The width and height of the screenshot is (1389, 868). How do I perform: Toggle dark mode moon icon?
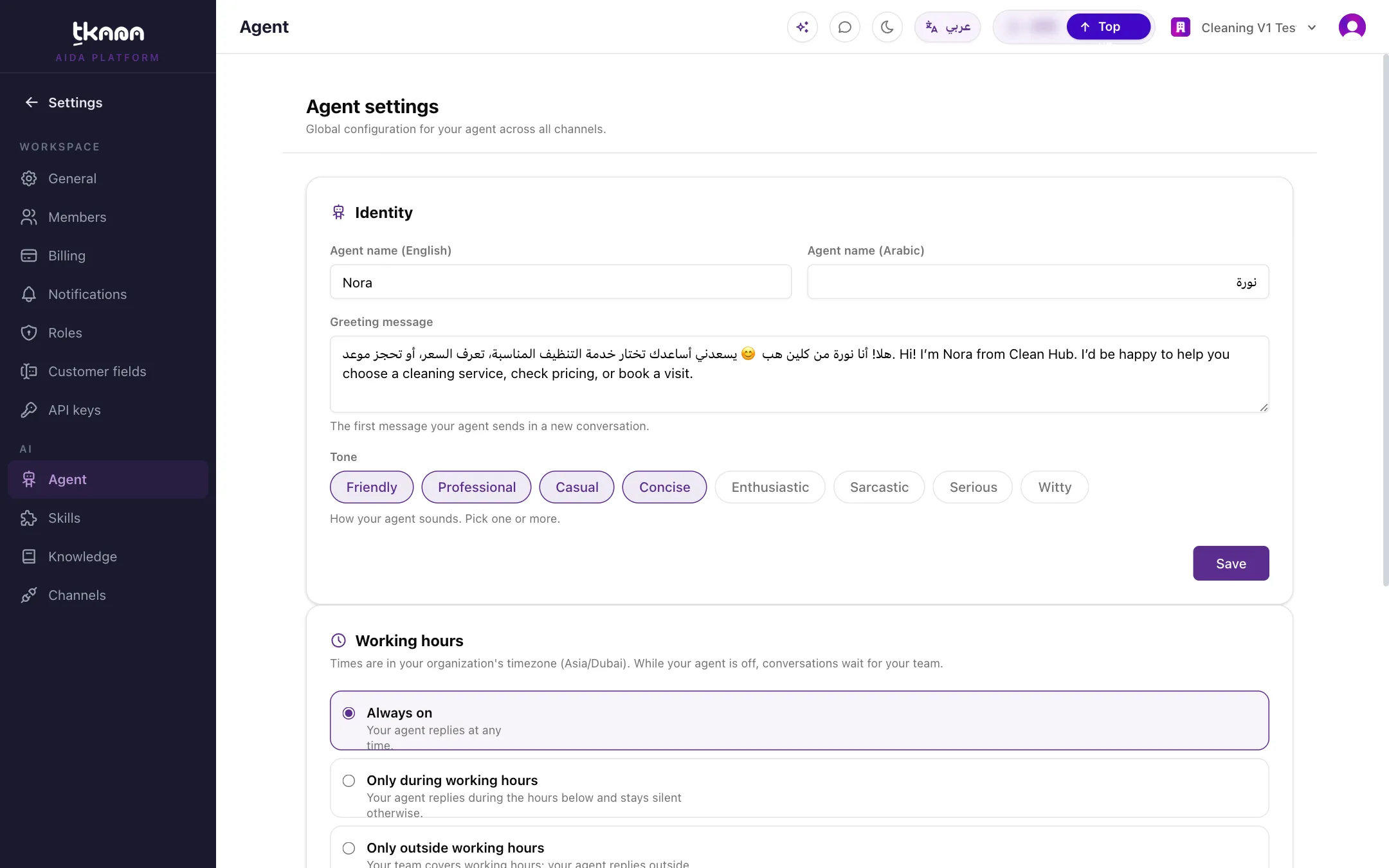pos(887,27)
